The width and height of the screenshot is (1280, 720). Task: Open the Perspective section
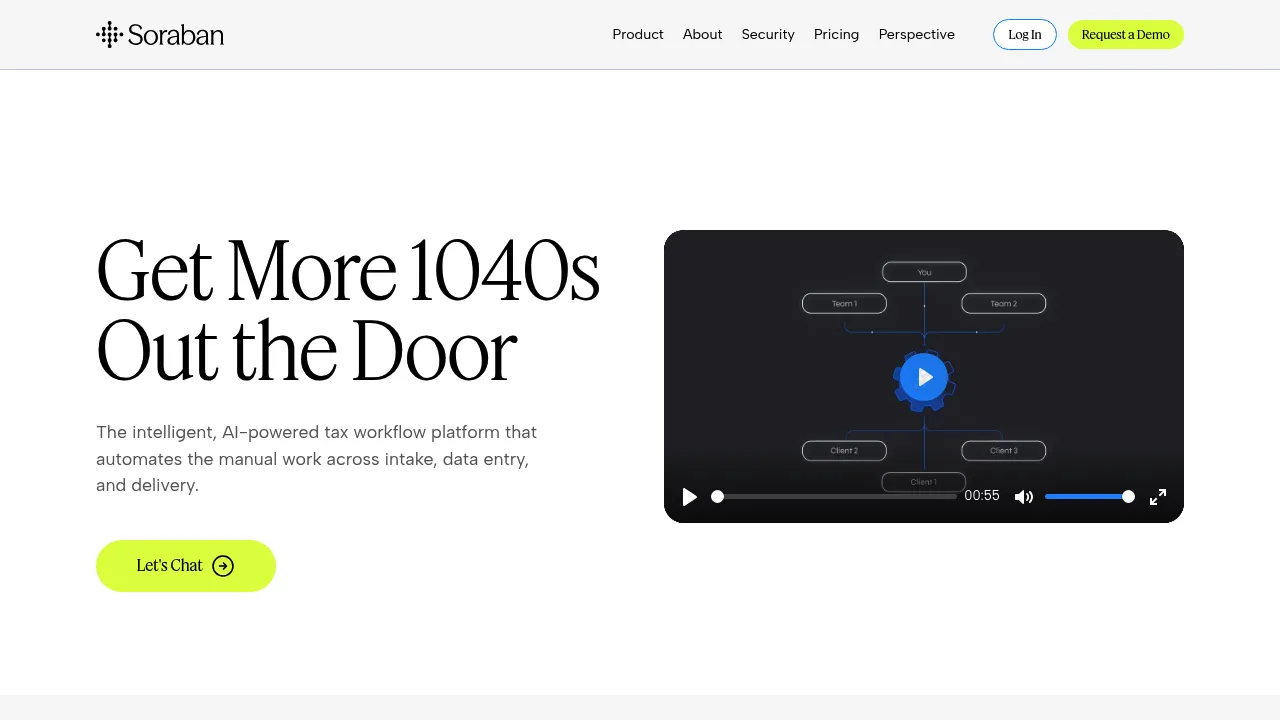pyautogui.click(x=917, y=35)
